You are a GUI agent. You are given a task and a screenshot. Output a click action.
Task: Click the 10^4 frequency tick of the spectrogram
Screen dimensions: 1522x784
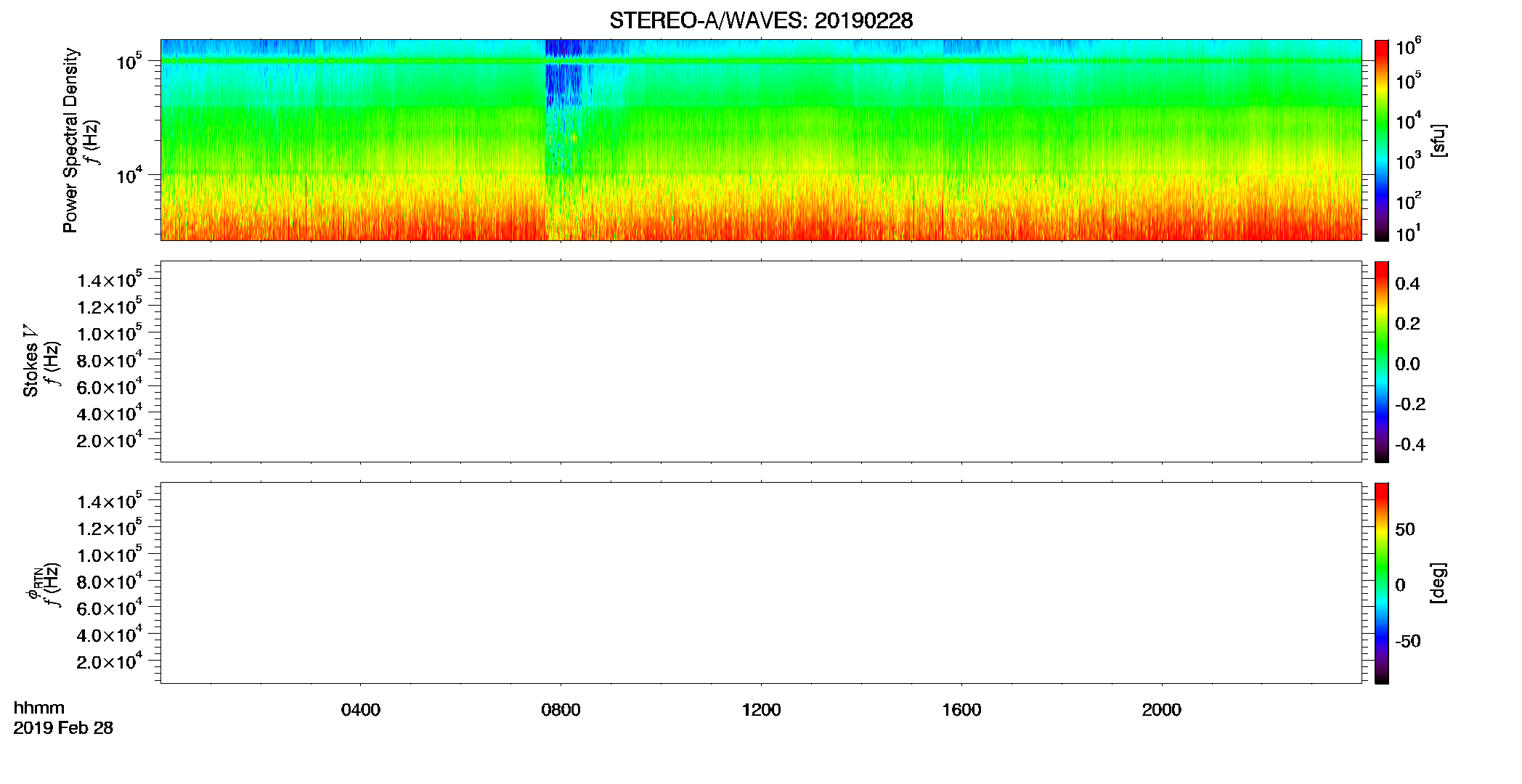click(129, 175)
